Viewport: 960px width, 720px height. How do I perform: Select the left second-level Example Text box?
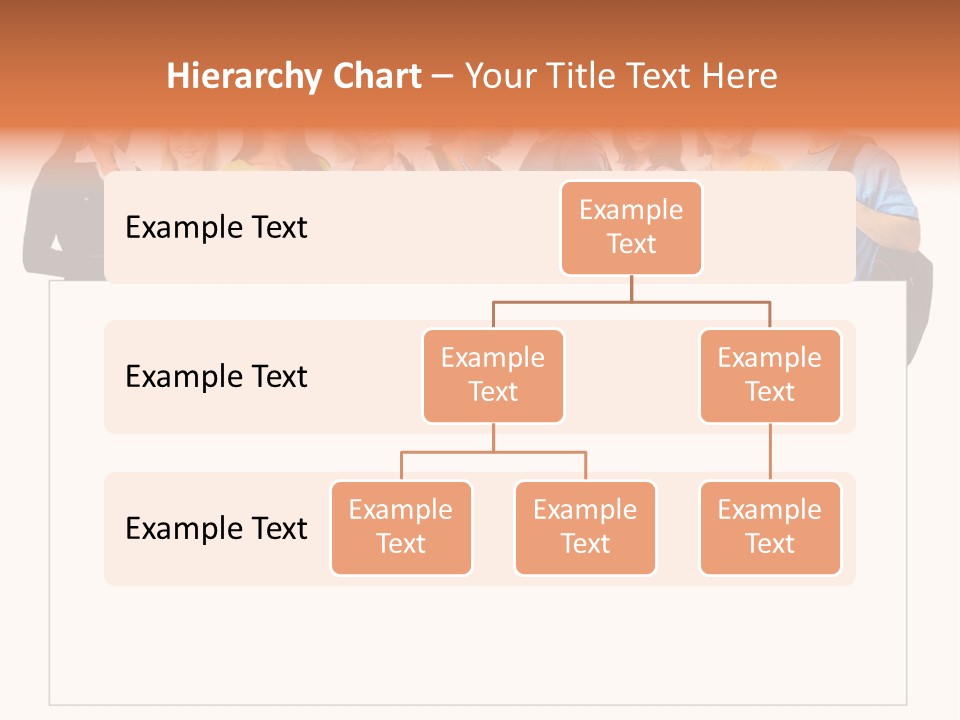tap(493, 375)
